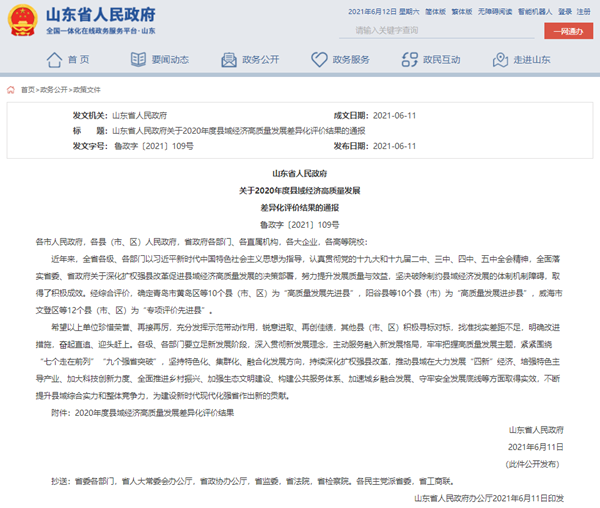This screenshot has width=600, height=508.
Task: Click the 登录 login link
Action: click(565, 12)
